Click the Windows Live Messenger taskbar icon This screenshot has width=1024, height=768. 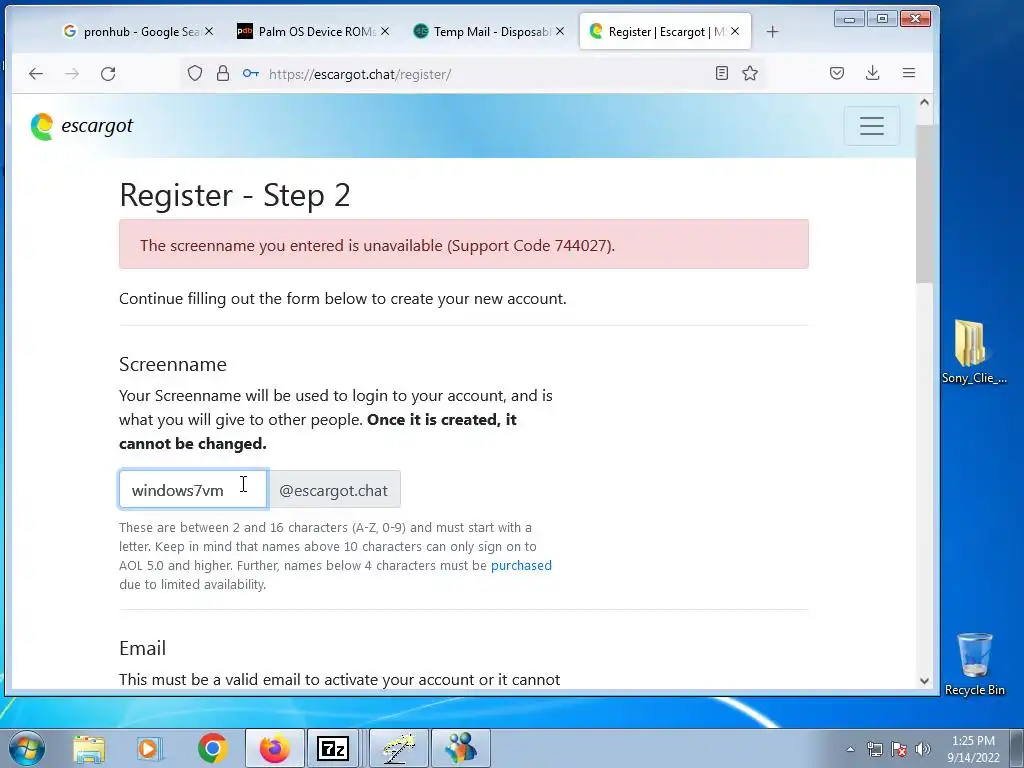coord(461,748)
